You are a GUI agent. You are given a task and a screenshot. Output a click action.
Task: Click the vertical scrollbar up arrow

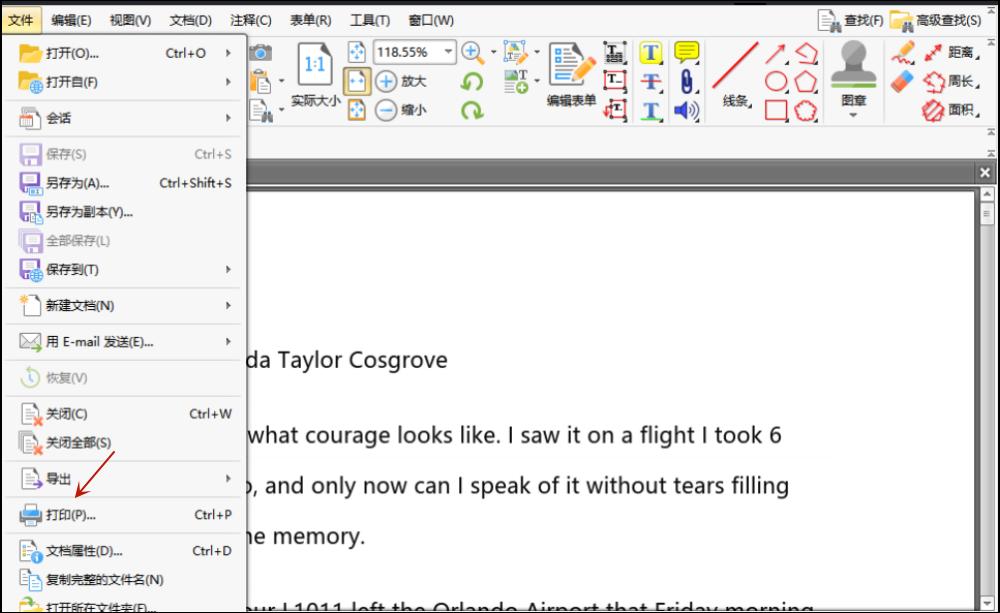click(x=987, y=194)
